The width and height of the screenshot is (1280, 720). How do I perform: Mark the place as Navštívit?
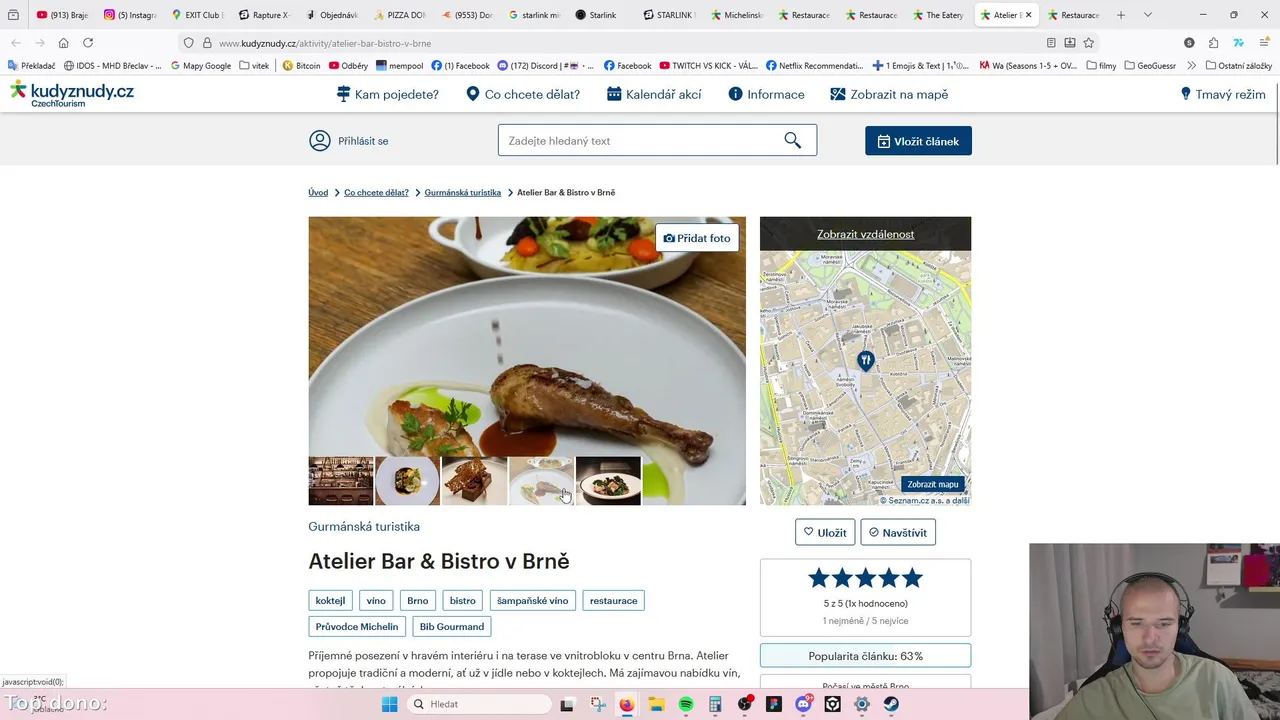click(x=898, y=532)
